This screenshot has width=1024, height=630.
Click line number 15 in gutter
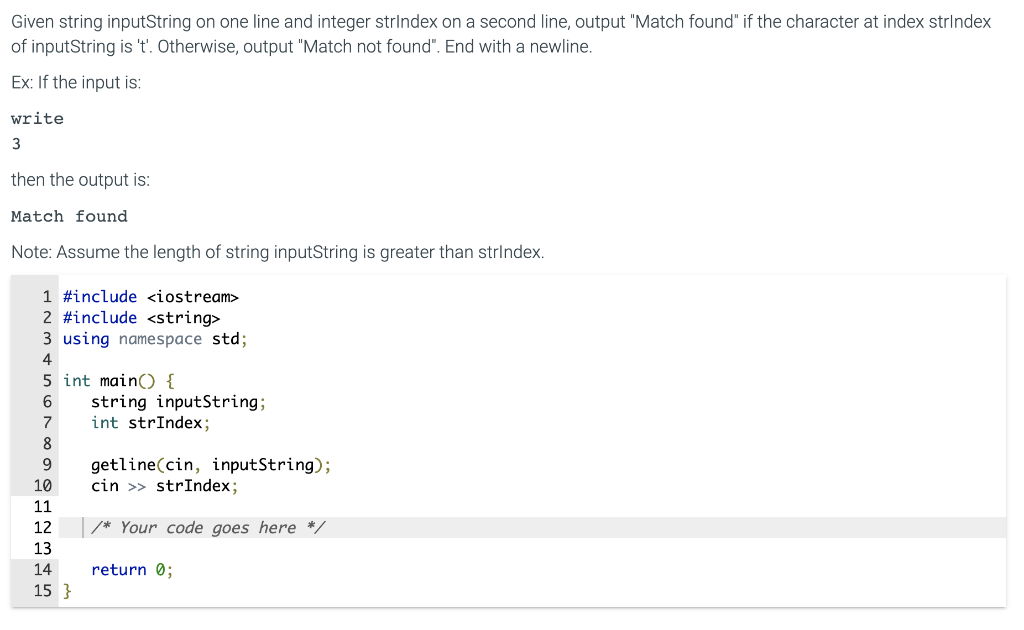click(x=42, y=591)
